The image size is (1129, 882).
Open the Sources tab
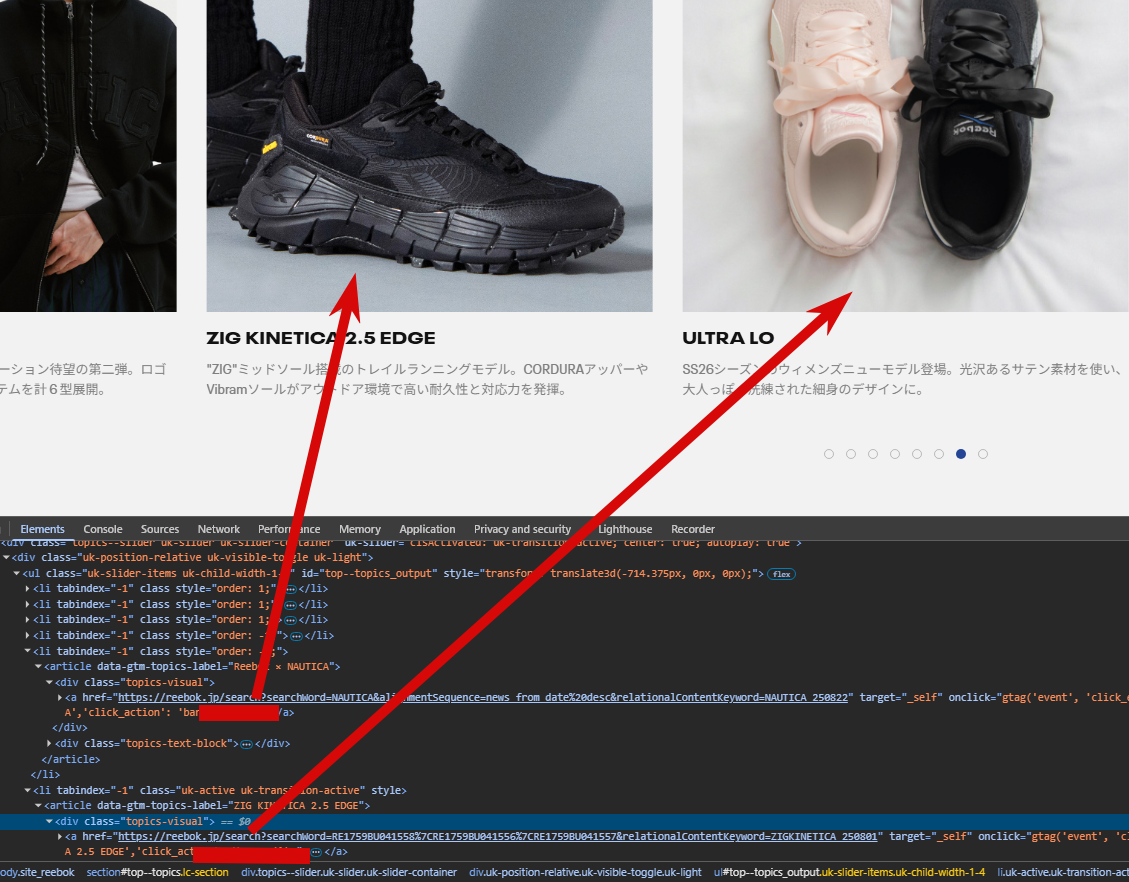[x=160, y=529]
